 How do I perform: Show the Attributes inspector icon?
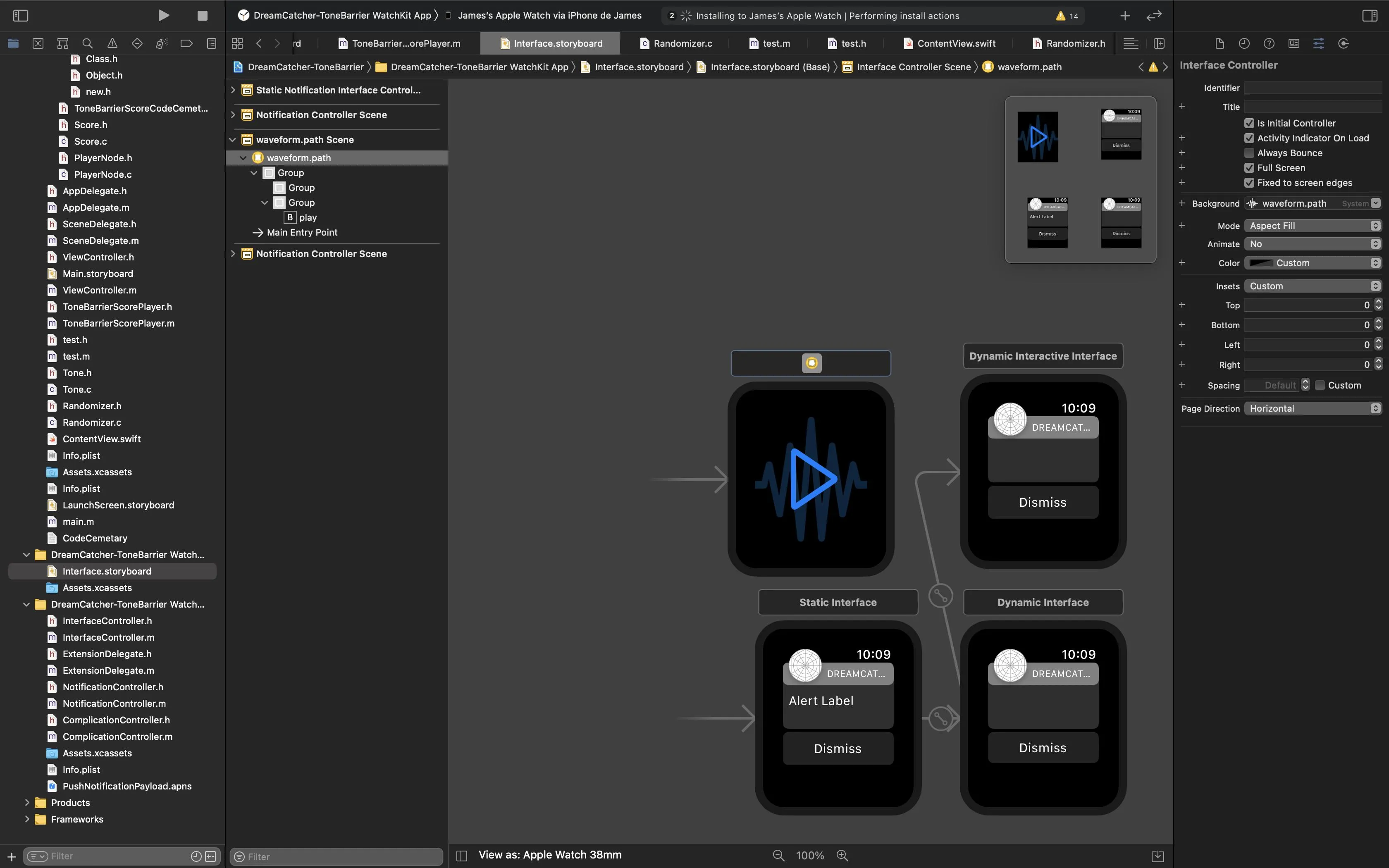[x=1318, y=43]
